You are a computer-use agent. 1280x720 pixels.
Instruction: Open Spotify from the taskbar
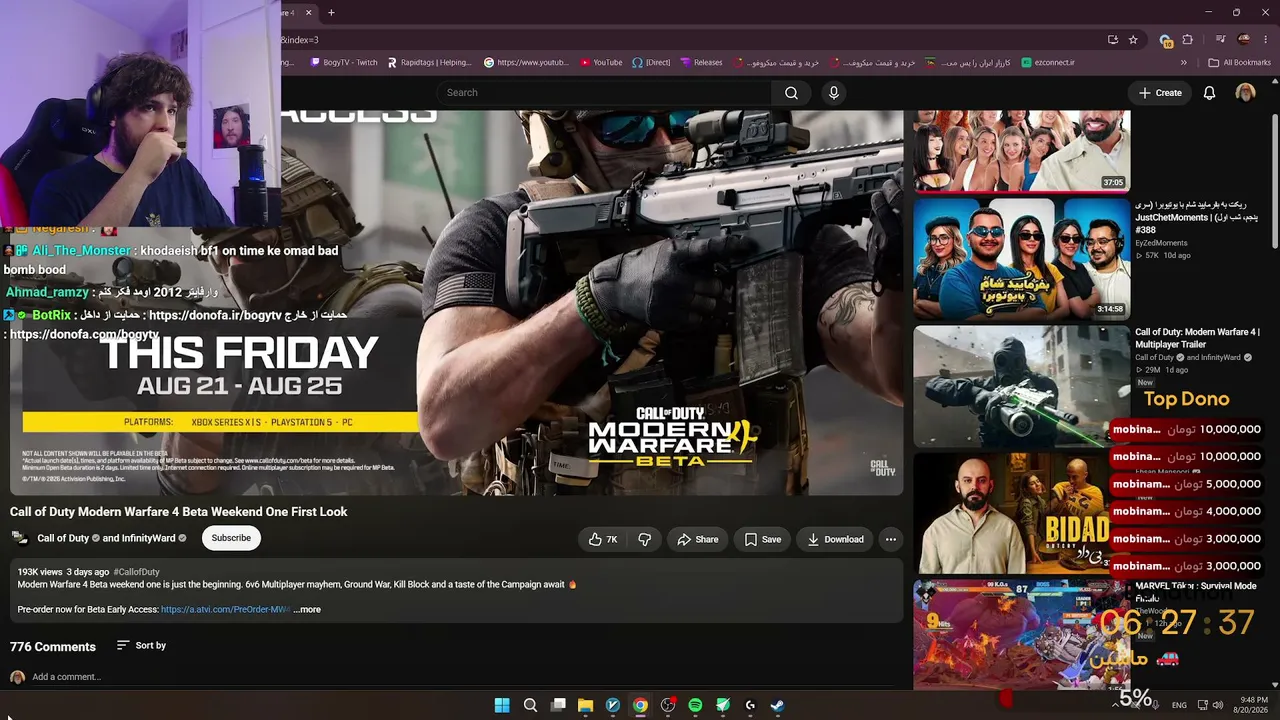click(695, 705)
